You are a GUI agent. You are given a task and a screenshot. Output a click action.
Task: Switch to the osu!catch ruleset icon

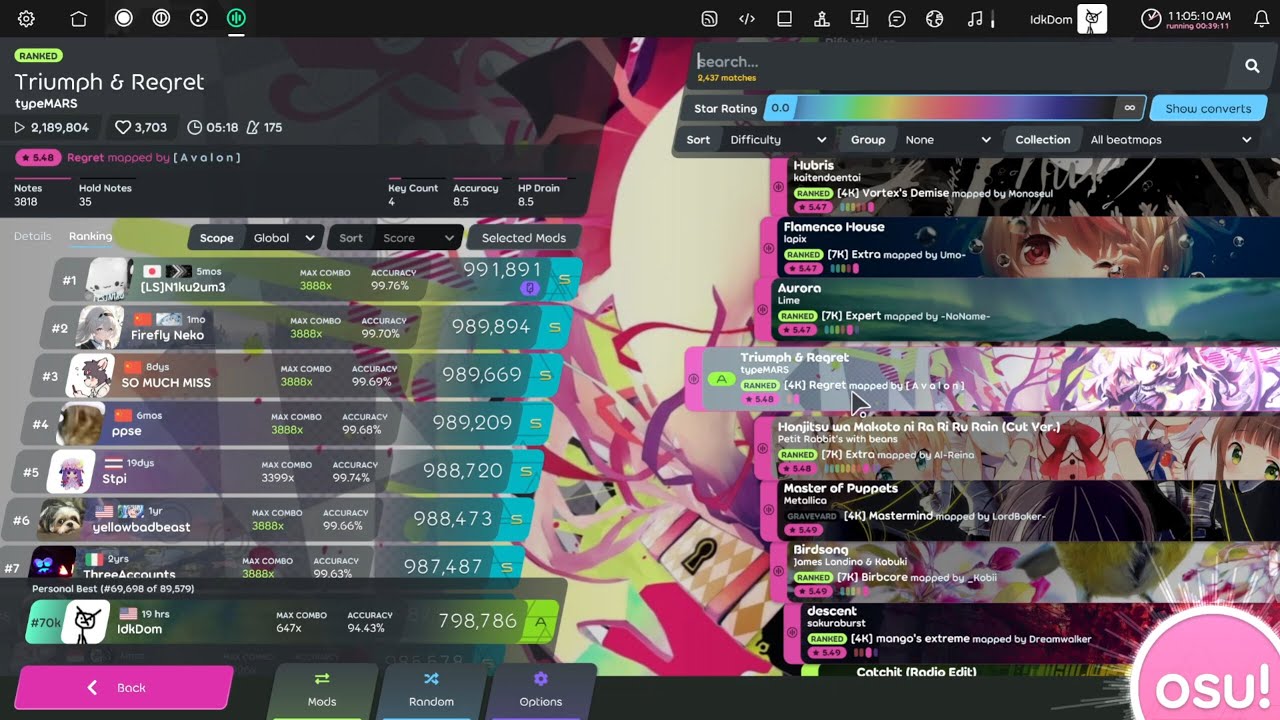[199, 18]
